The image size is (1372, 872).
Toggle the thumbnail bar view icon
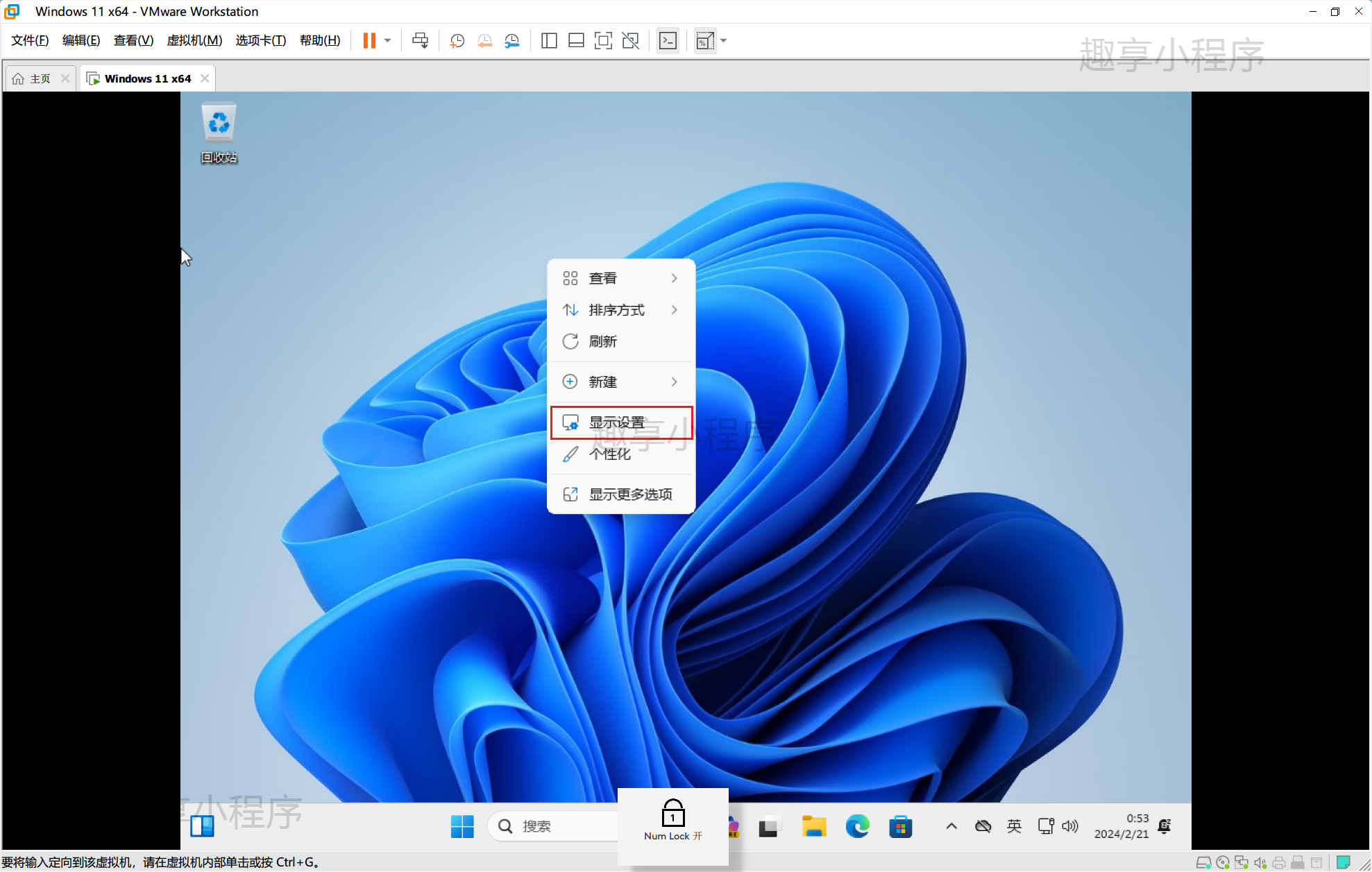tap(576, 41)
